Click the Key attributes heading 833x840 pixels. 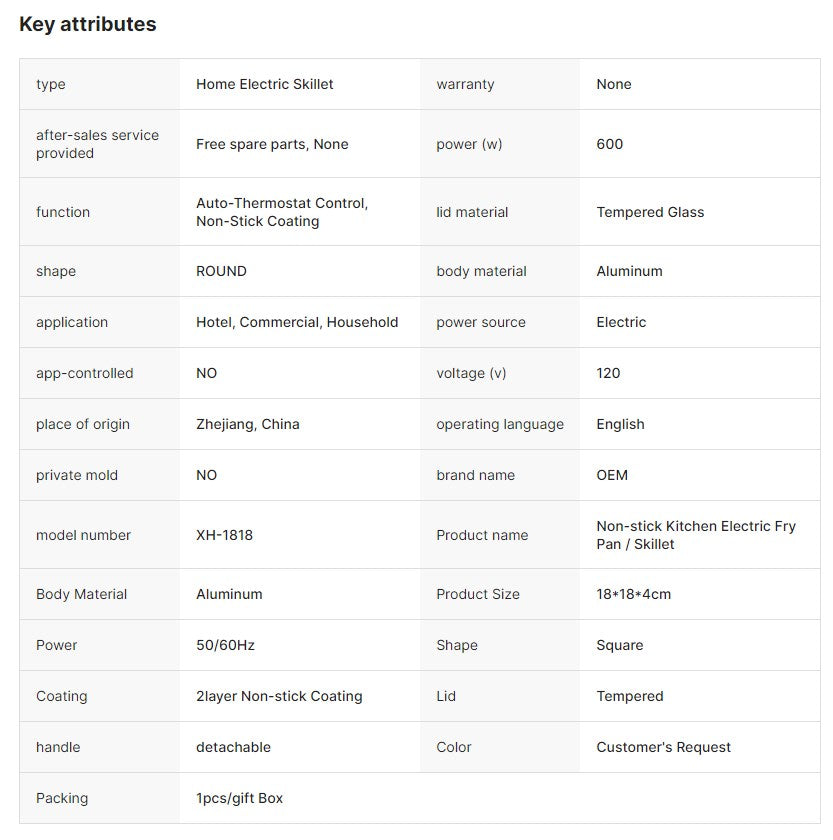pyautogui.click(x=88, y=24)
